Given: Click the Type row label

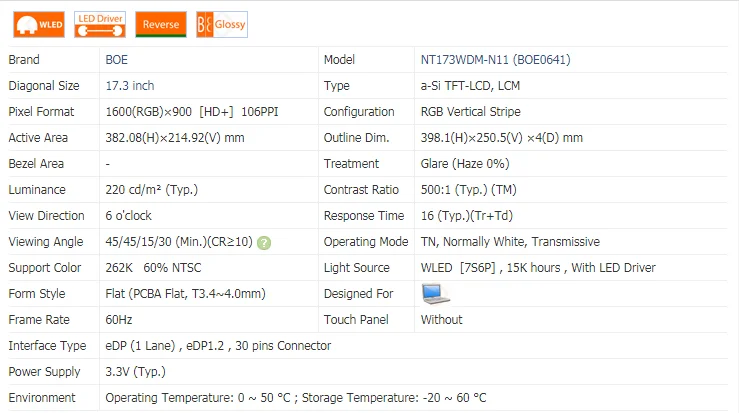Looking at the screenshot, I should (x=337, y=86).
